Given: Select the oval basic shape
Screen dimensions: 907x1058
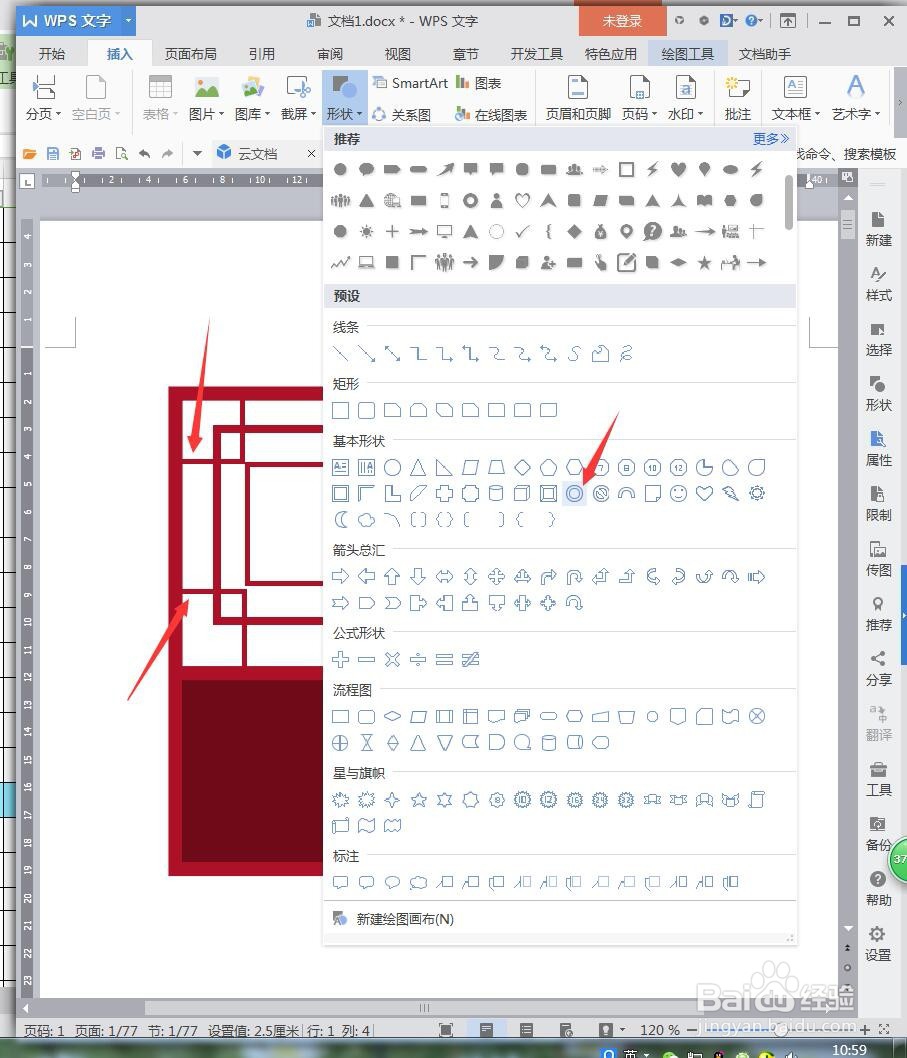Looking at the screenshot, I should coord(392,467).
